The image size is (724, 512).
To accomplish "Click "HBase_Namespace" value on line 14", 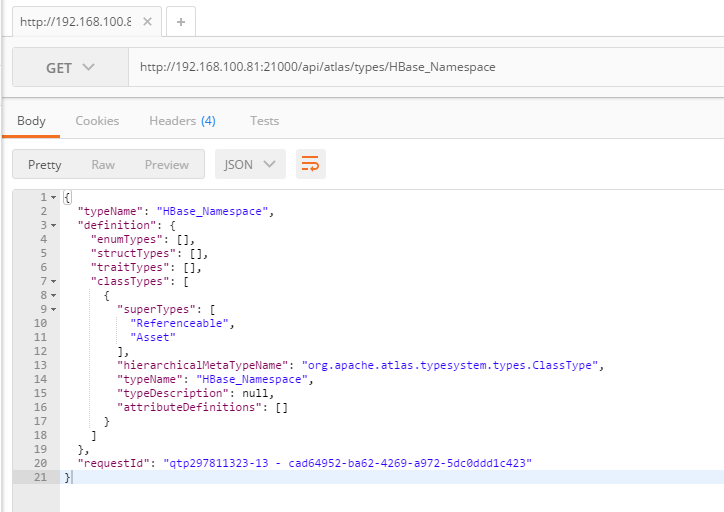I will coord(252,379).
